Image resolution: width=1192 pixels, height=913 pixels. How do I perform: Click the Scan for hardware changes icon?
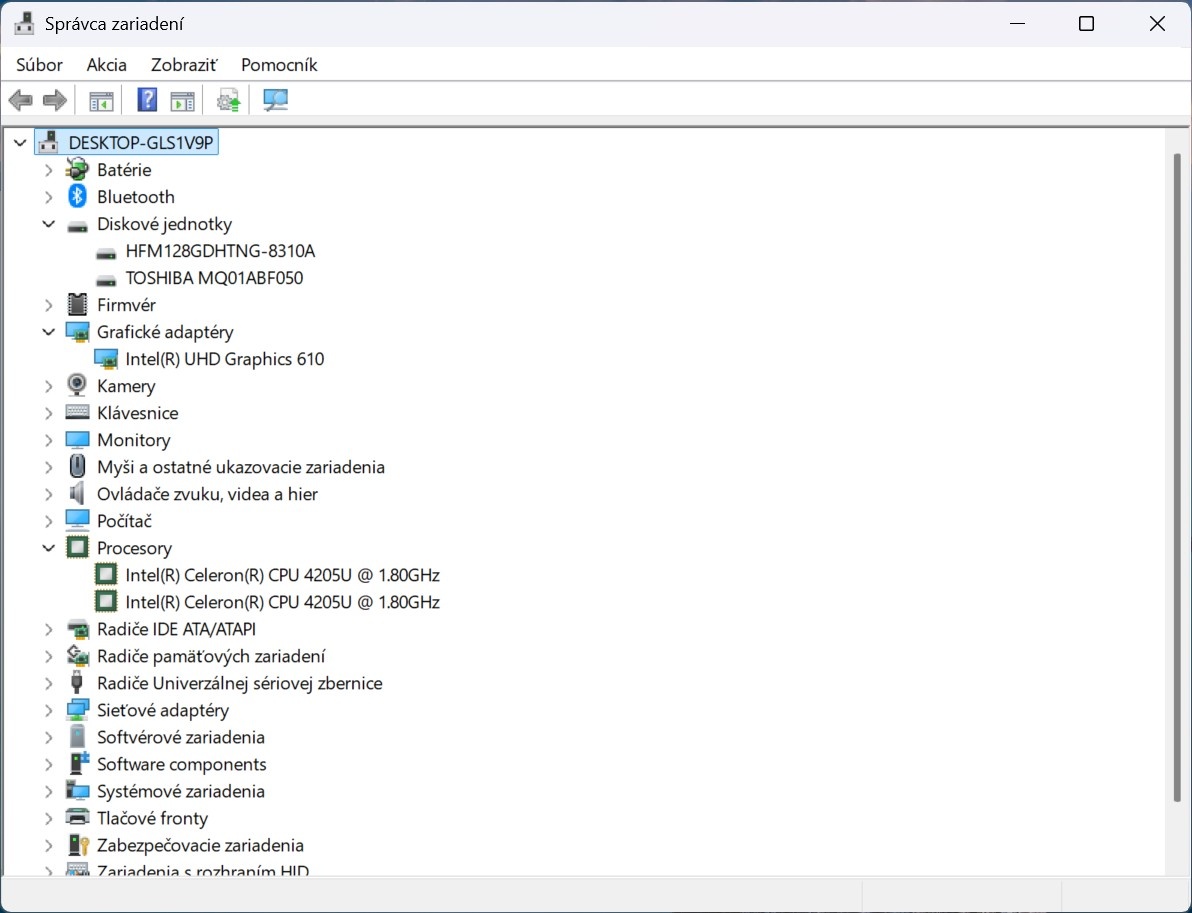tap(275, 99)
